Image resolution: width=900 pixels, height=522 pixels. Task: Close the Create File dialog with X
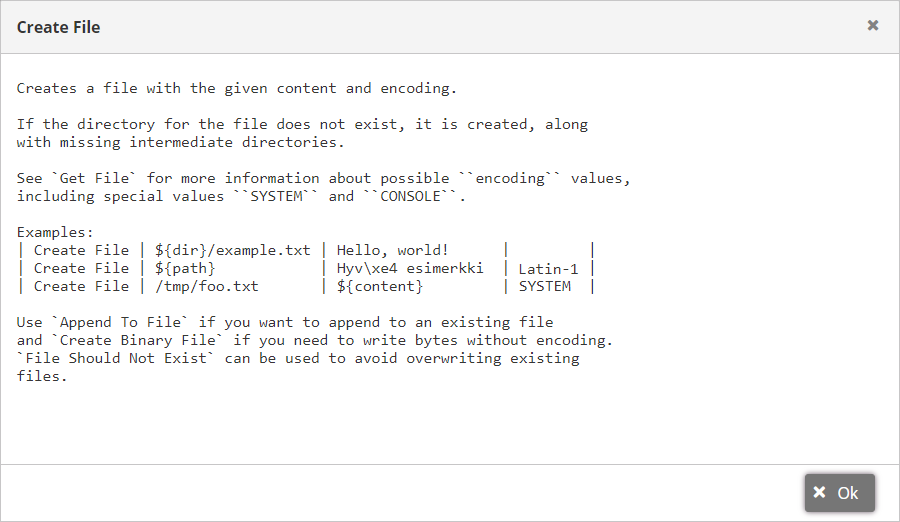(872, 25)
